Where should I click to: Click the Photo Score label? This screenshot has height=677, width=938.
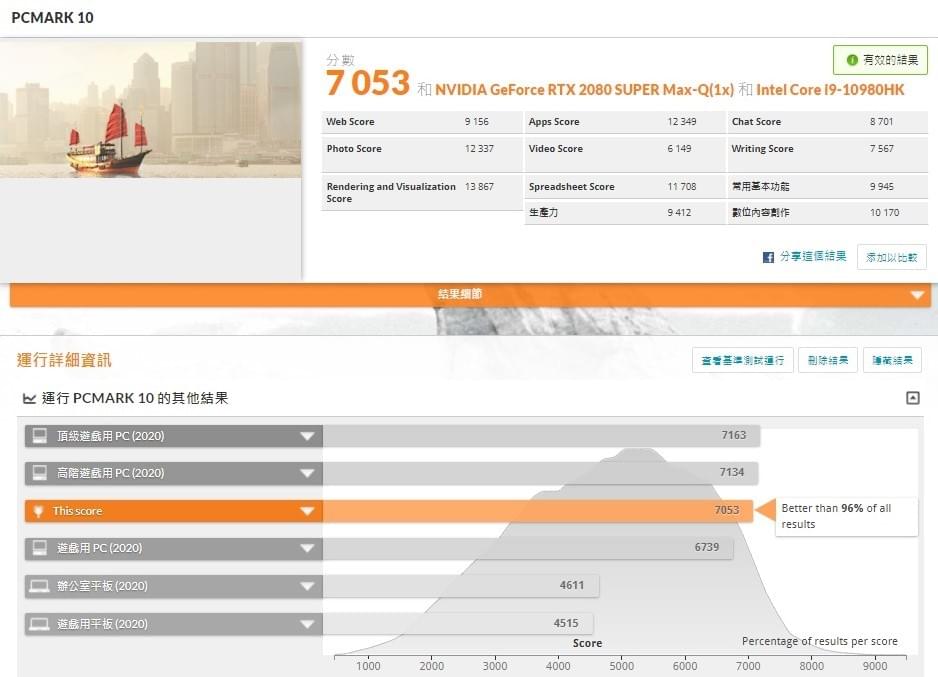click(x=354, y=148)
